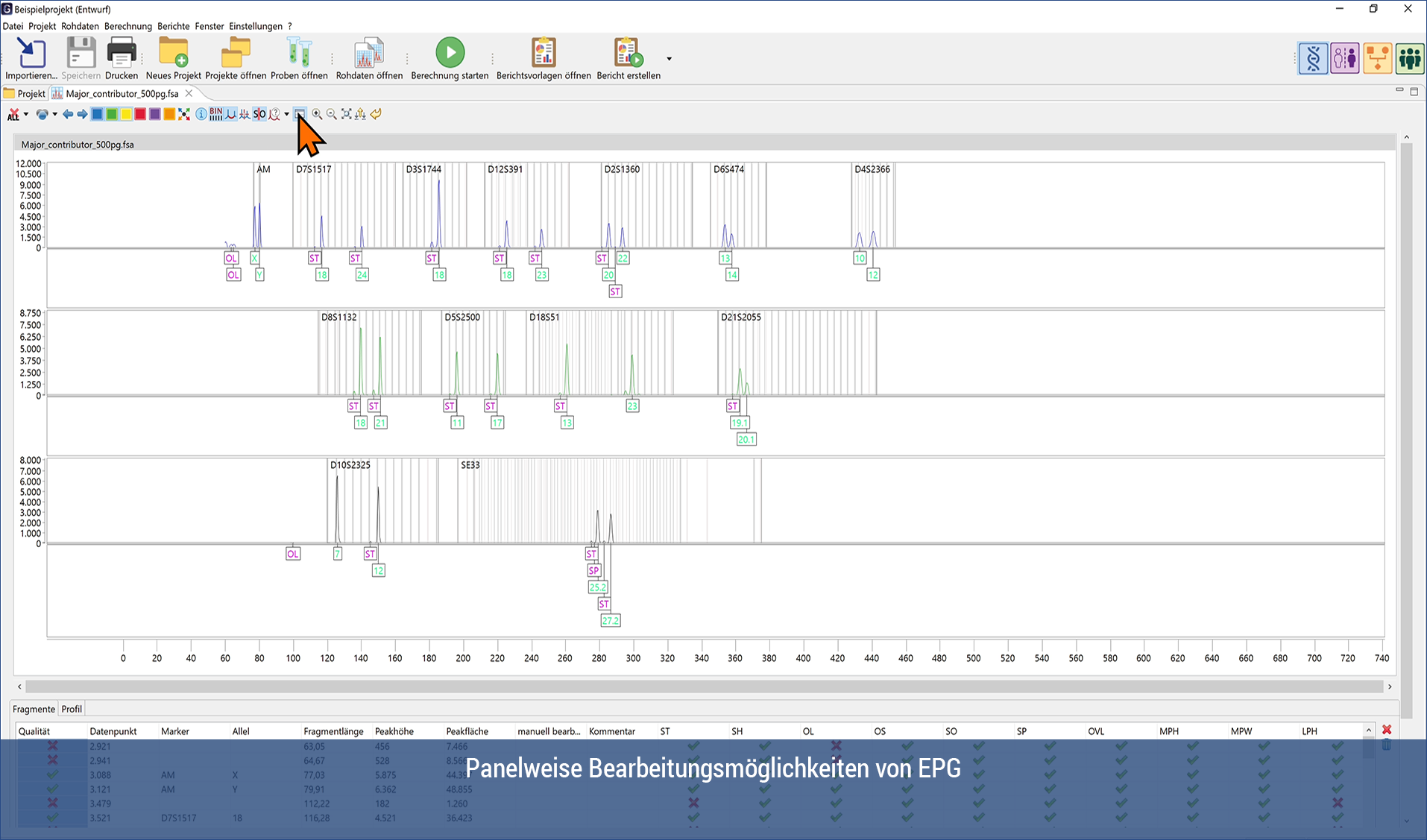Click the zoom in magnifier icon
This screenshot has width=1427, height=840.
coord(317,114)
